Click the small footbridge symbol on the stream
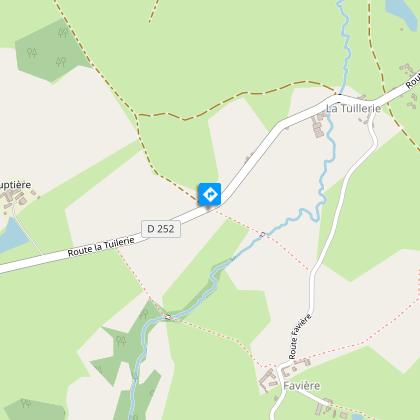 coord(263,235)
